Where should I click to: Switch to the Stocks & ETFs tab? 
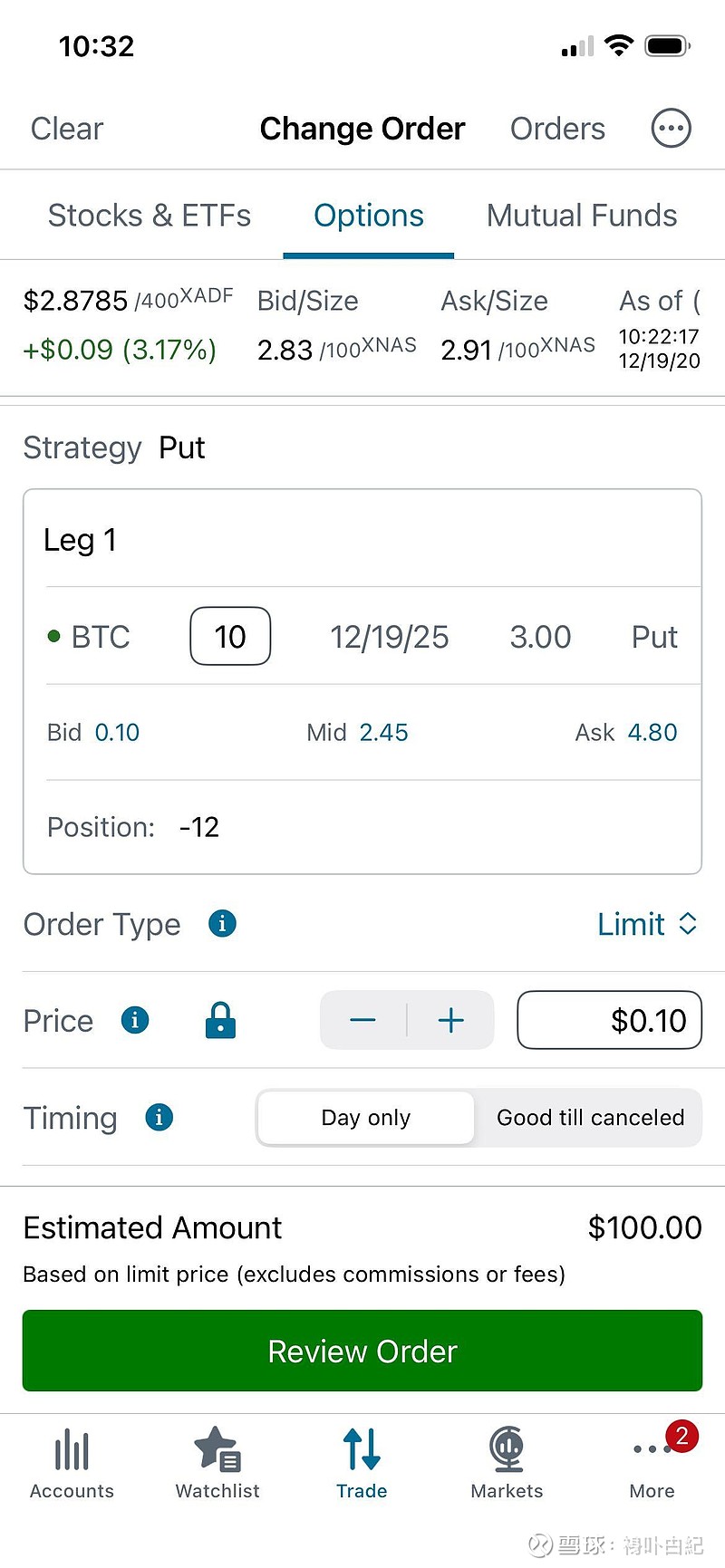150,216
